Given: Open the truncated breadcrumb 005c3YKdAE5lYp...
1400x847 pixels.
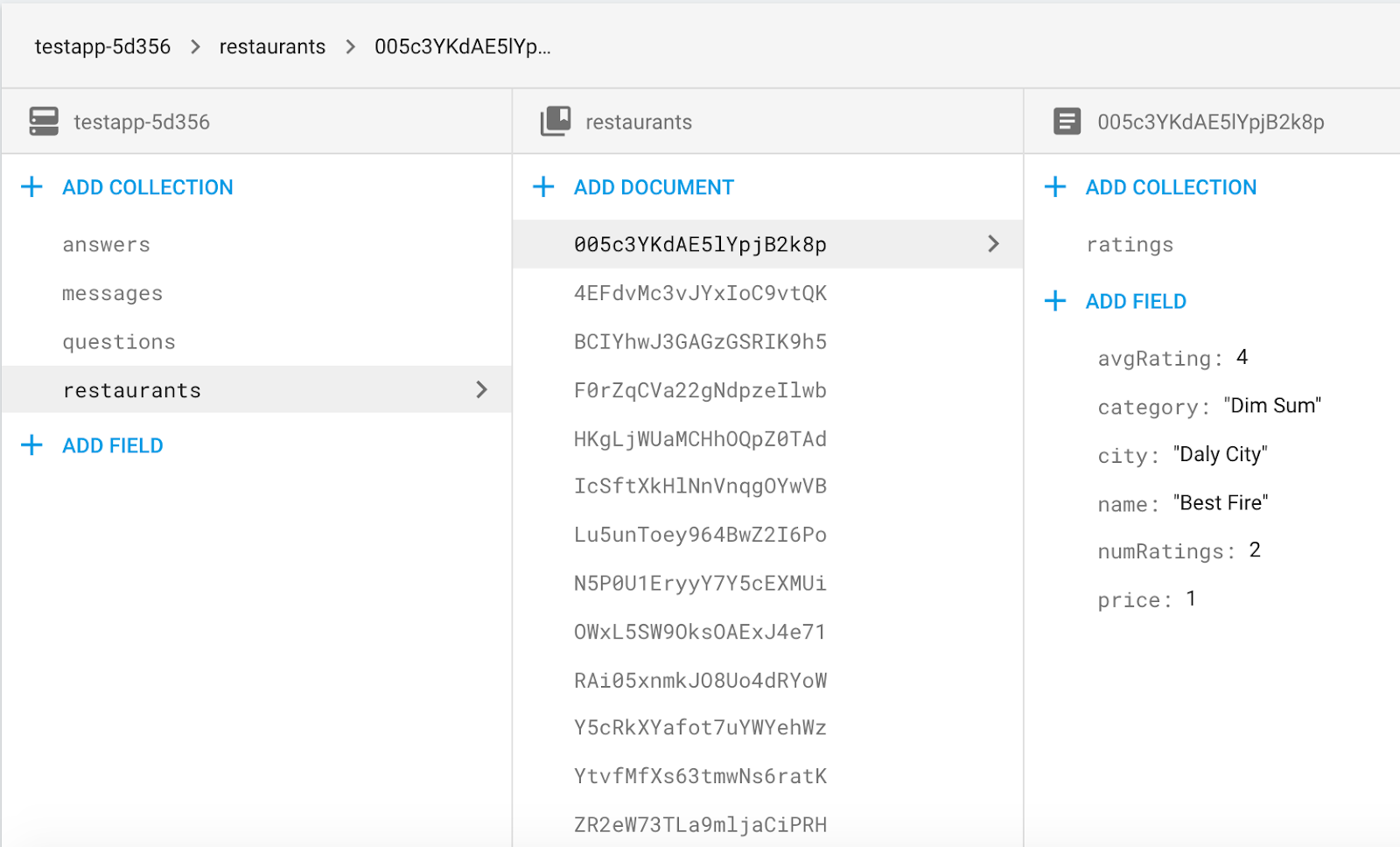Looking at the screenshot, I should [462, 46].
